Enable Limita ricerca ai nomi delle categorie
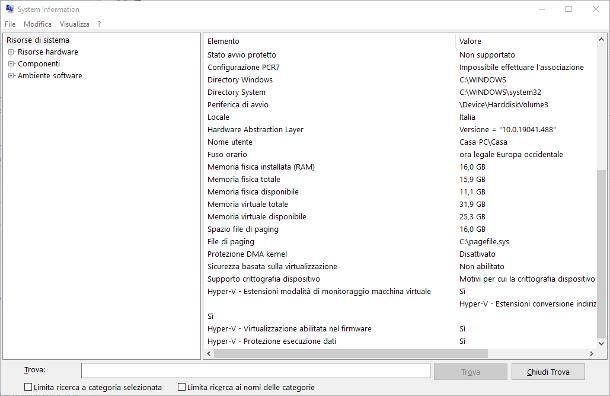The image size is (610, 396). pyautogui.click(x=182, y=387)
